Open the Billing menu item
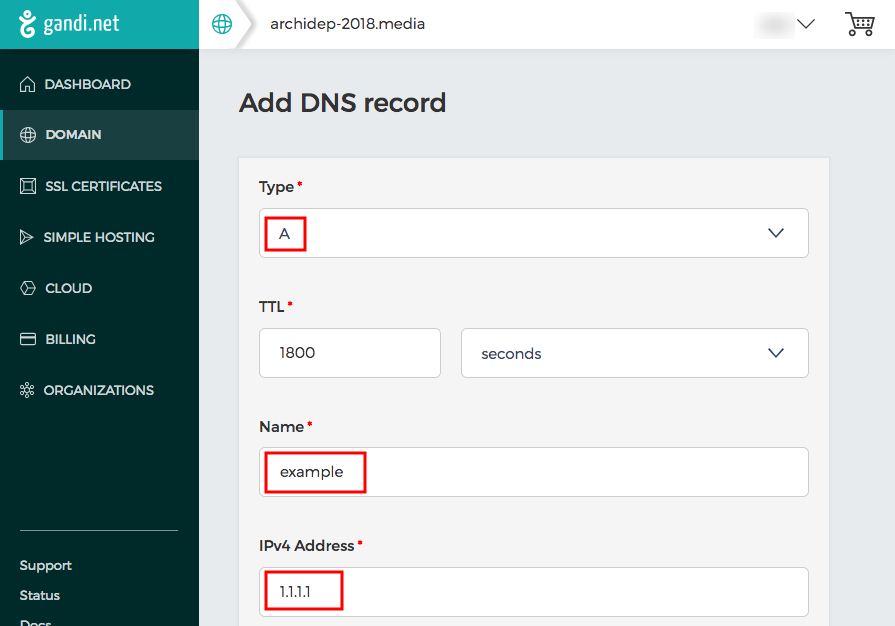The width and height of the screenshot is (895, 626). [70, 339]
